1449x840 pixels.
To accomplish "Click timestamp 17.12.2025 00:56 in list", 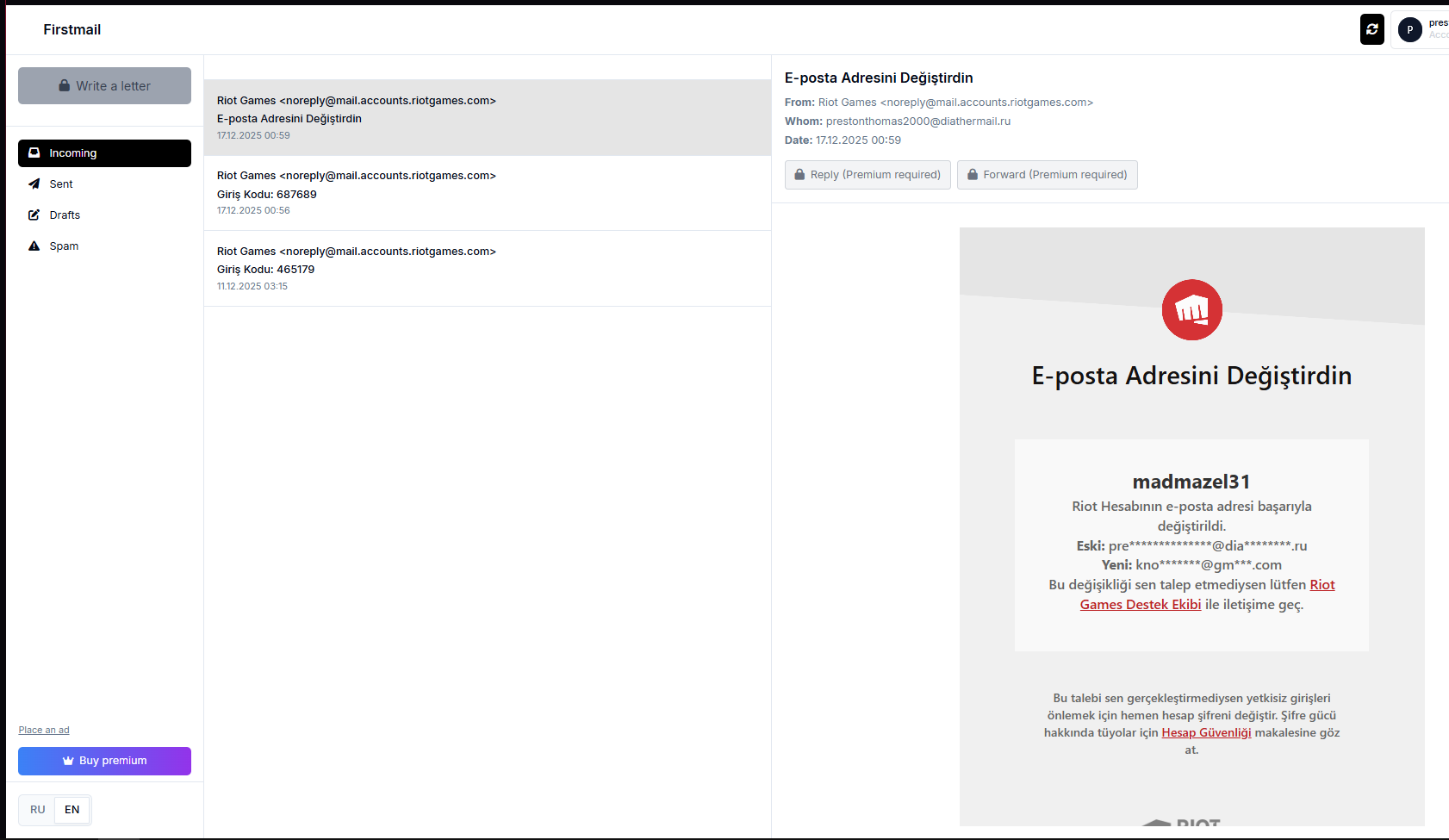I will pyautogui.click(x=253, y=210).
